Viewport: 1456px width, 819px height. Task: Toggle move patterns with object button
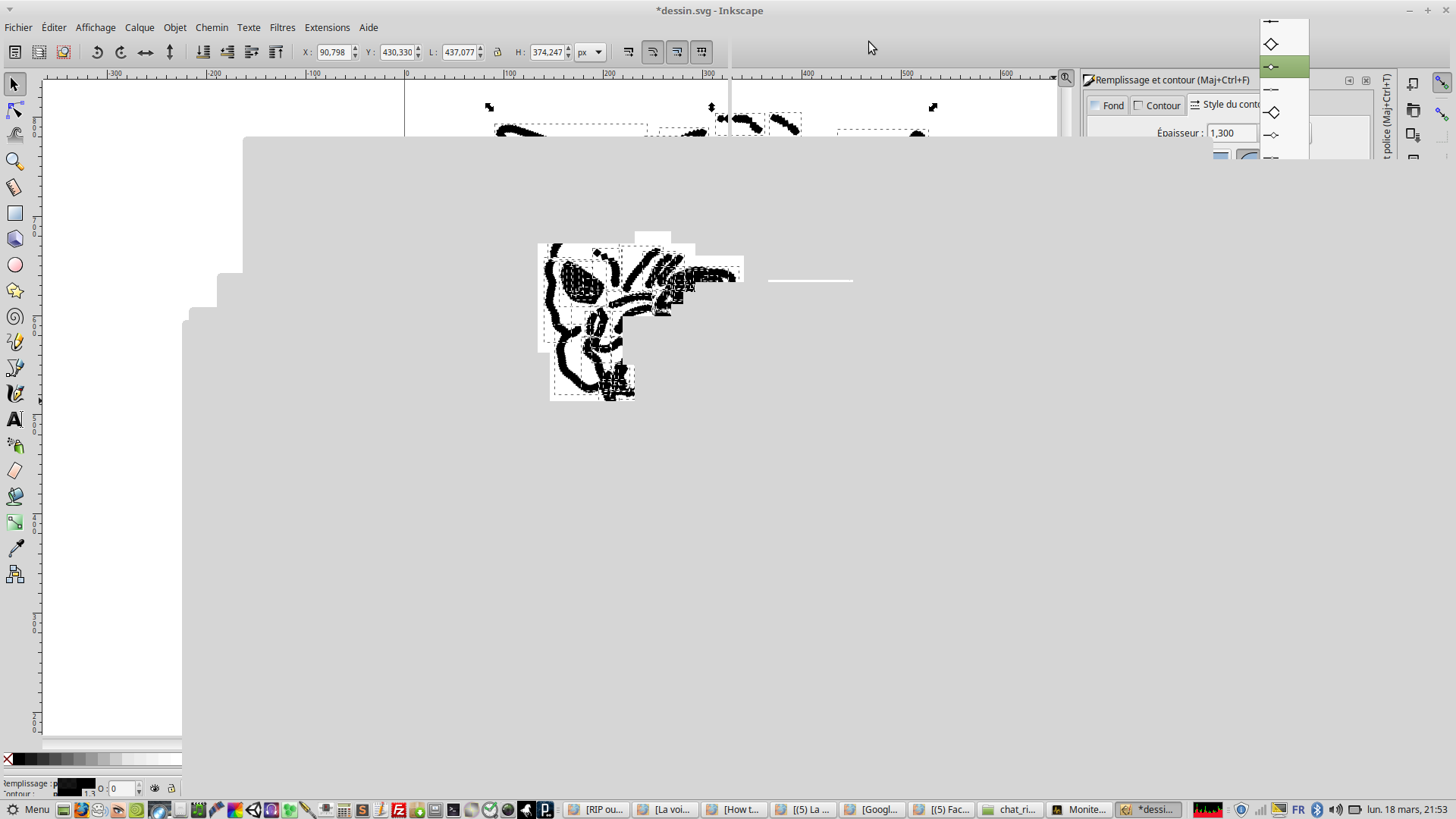[701, 52]
